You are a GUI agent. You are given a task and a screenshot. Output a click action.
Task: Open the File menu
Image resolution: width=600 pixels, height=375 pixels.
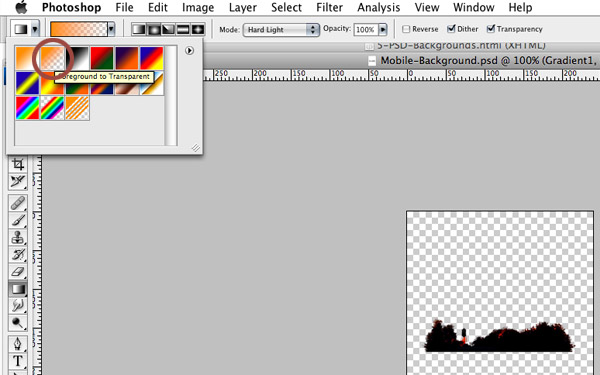[x=124, y=7]
